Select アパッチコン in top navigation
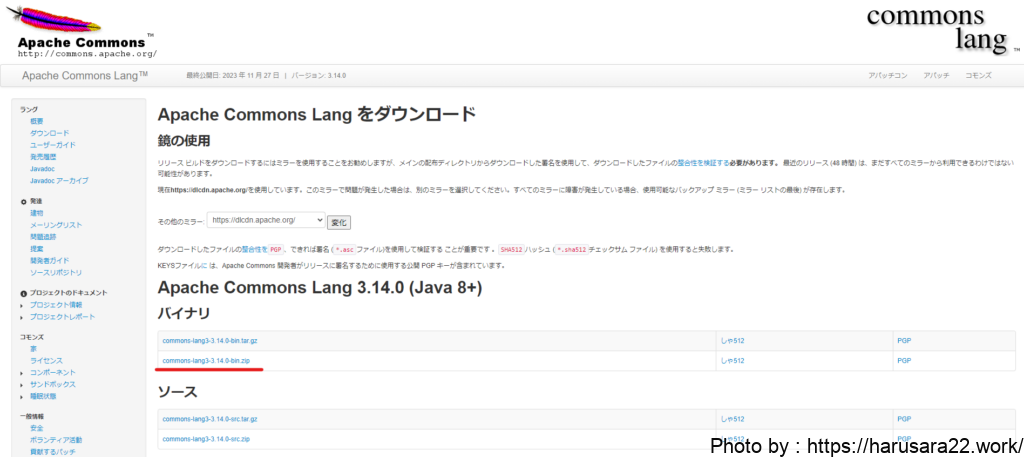The image size is (1024, 457). (x=887, y=76)
